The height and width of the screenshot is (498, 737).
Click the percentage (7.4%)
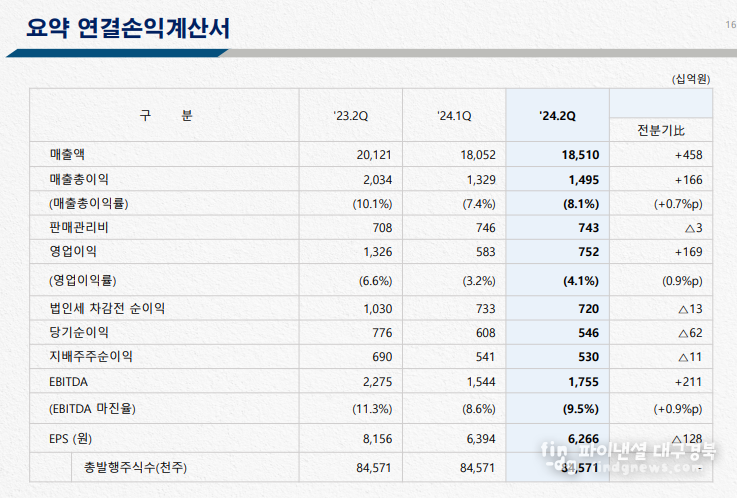click(479, 204)
